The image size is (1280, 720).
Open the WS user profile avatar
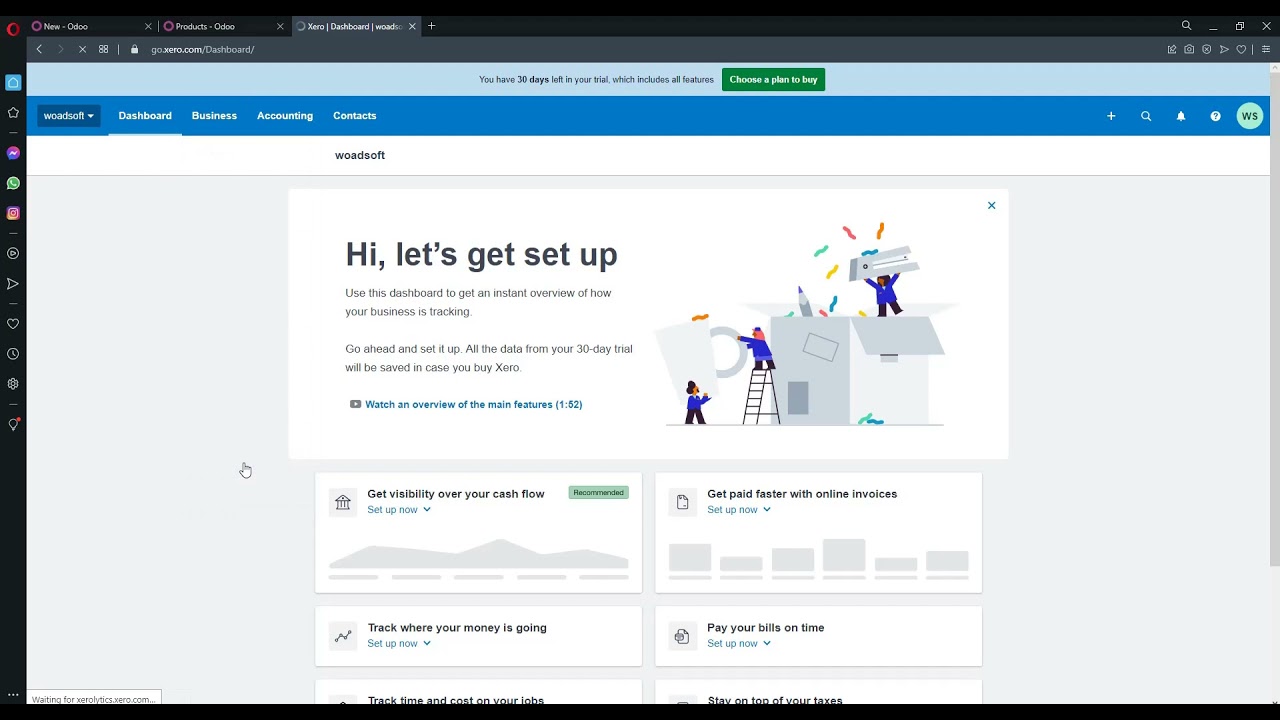pyautogui.click(x=1250, y=116)
